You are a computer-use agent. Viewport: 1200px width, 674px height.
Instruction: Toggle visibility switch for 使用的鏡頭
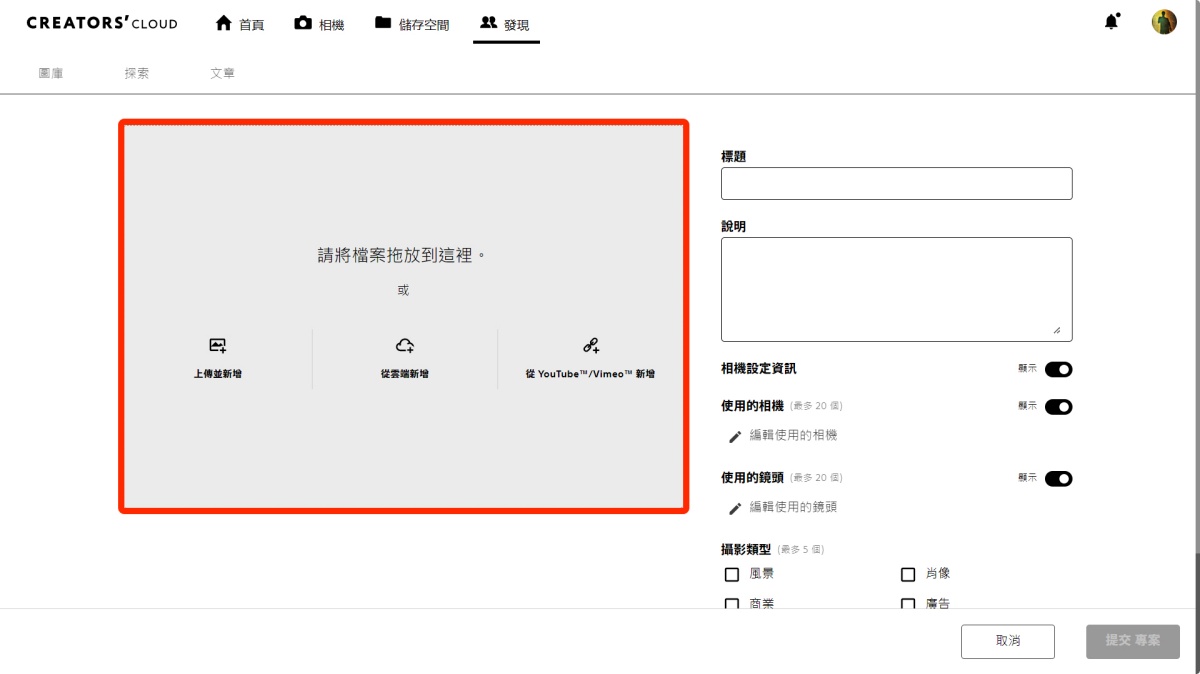(x=1059, y=478)
